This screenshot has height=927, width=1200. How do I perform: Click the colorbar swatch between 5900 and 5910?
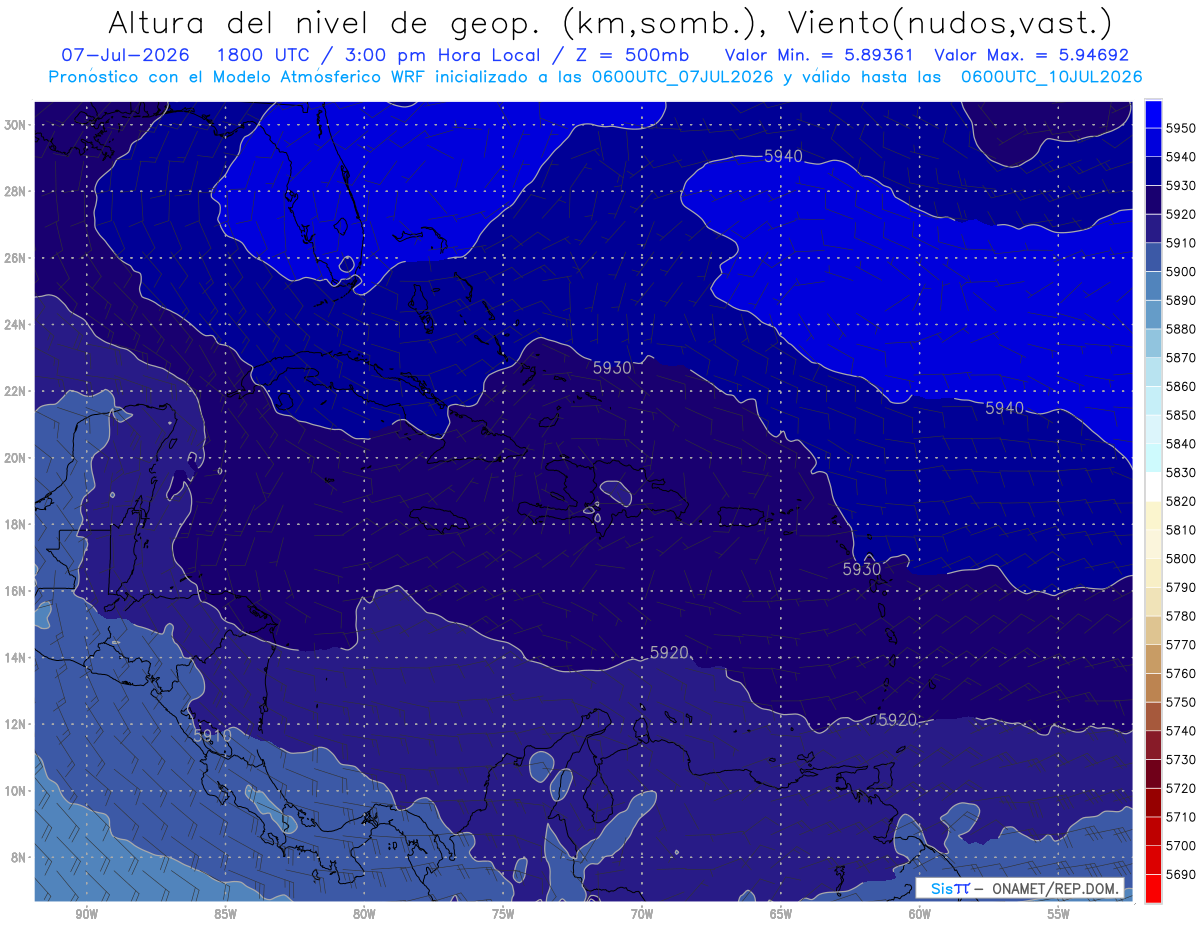tap(1153, 257)
